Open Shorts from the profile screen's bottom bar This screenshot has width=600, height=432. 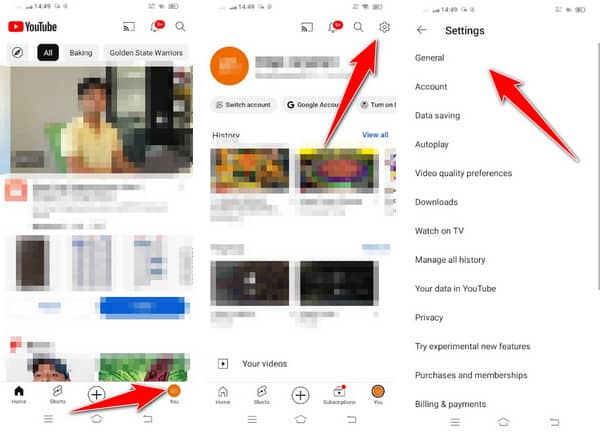pos(262,395)
